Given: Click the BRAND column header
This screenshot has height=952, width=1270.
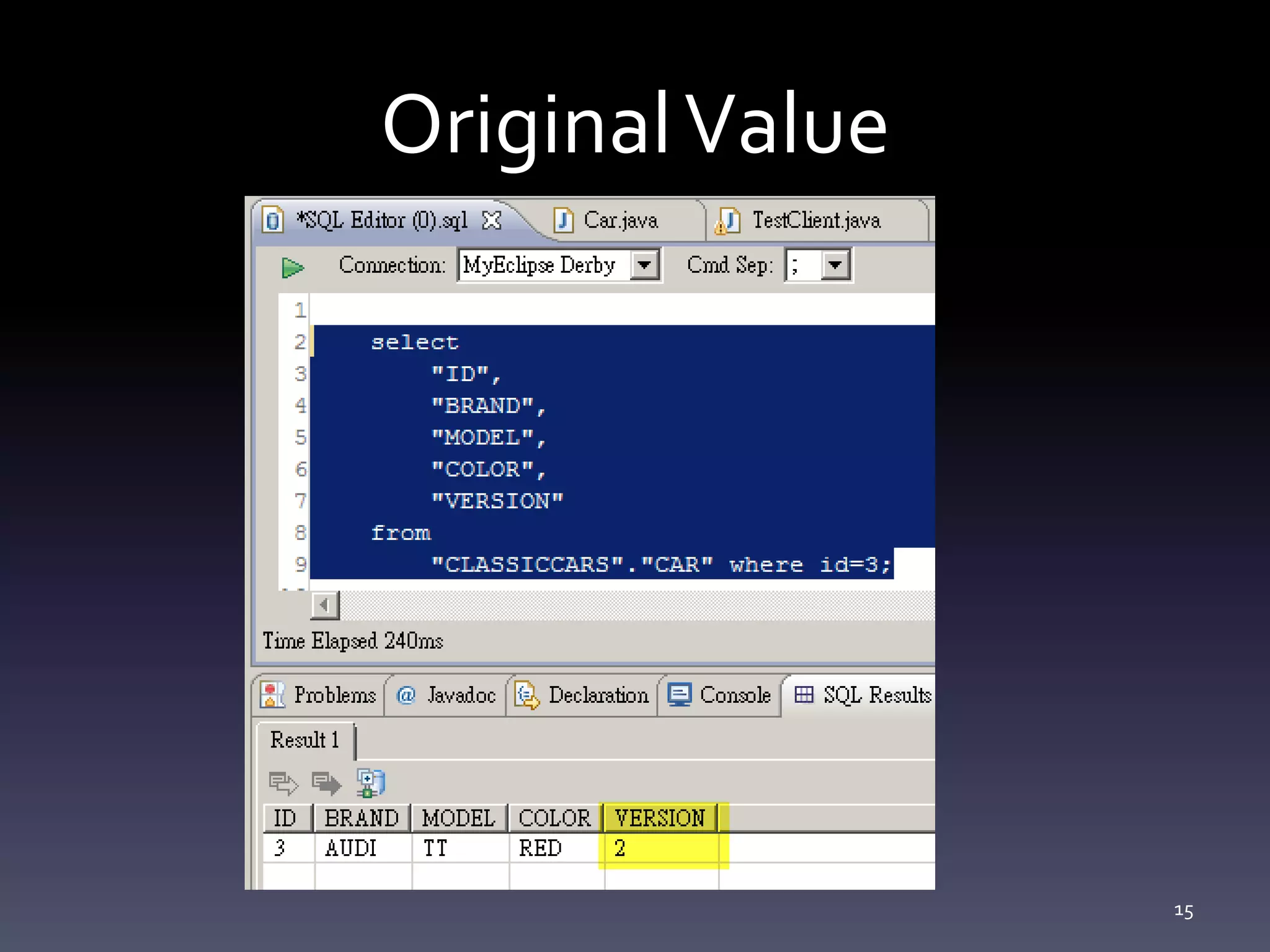Looking at the screenshot, I should click(x=362, y=818).
